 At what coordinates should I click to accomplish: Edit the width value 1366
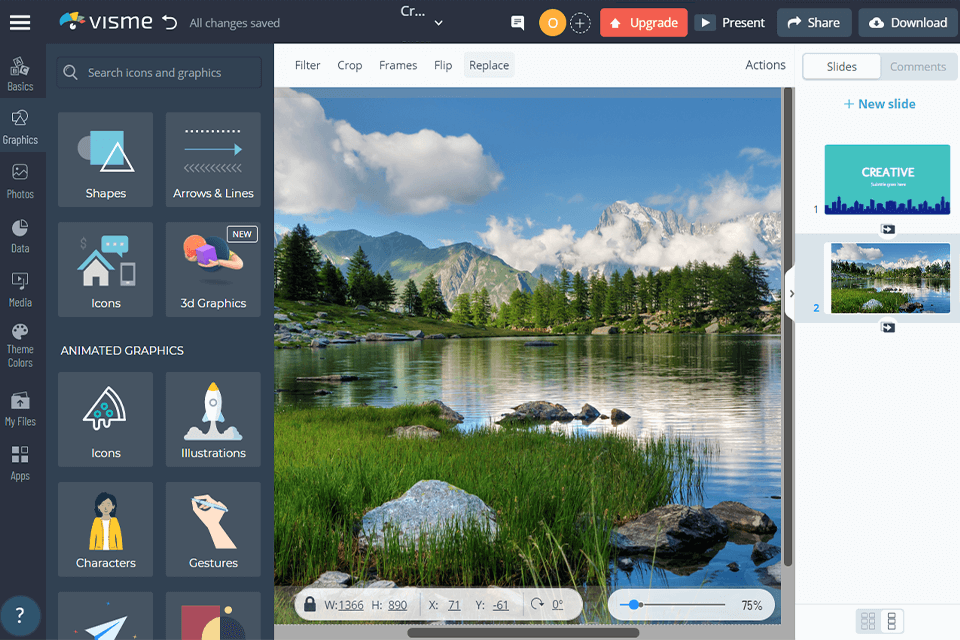pyautogui.click(x=351, y=605)
